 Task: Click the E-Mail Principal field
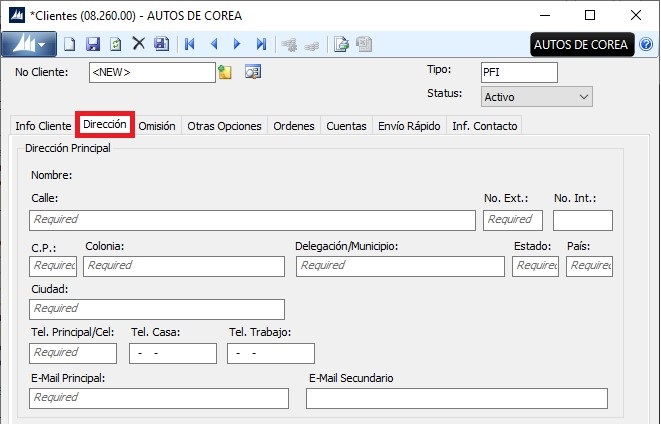point(159,398)
